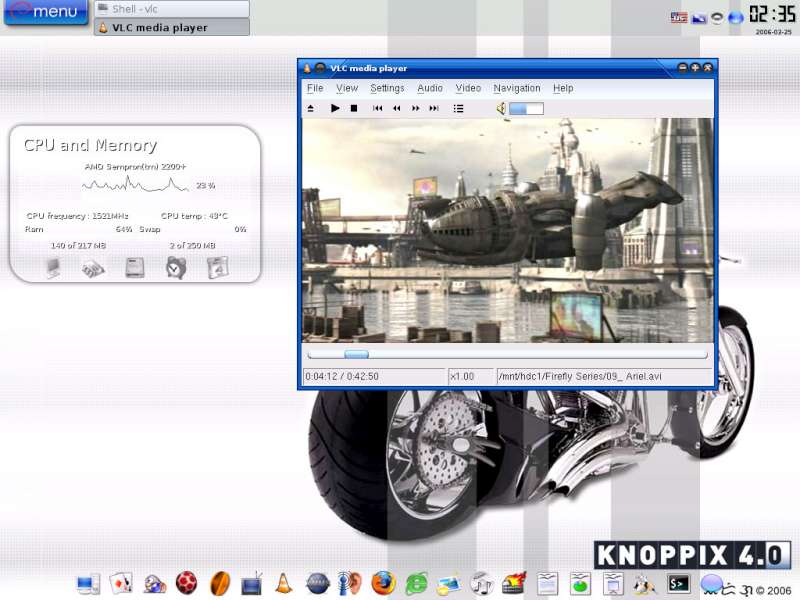Click the blue globe tray icon
Image resolution: width=800 pixels, height=600 pixels.
(x=735, y=18)
